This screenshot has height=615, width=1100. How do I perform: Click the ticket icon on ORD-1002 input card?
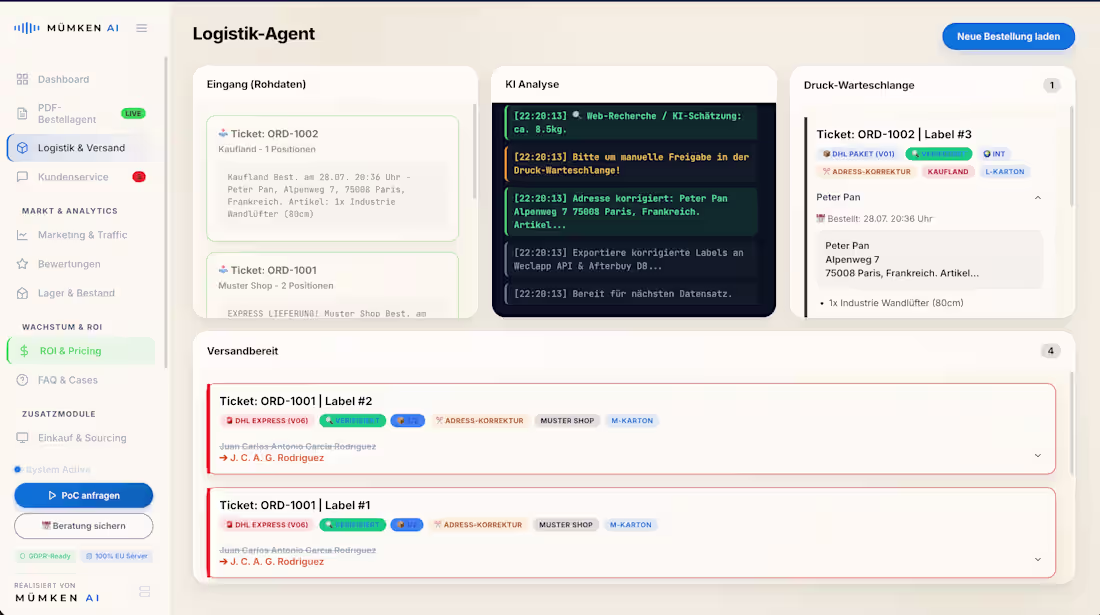pyautogui.click(x=223, y=133)
